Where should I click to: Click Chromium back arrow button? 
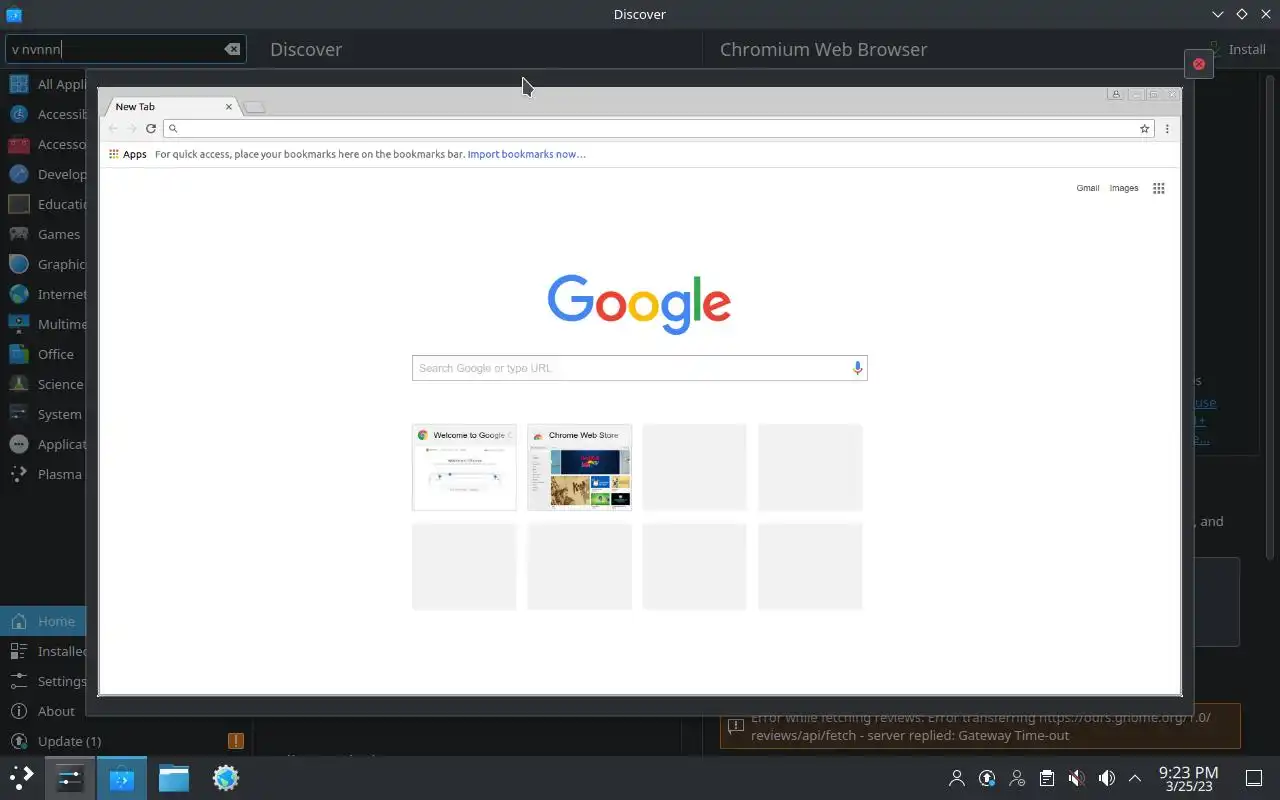tap(113, 128)
